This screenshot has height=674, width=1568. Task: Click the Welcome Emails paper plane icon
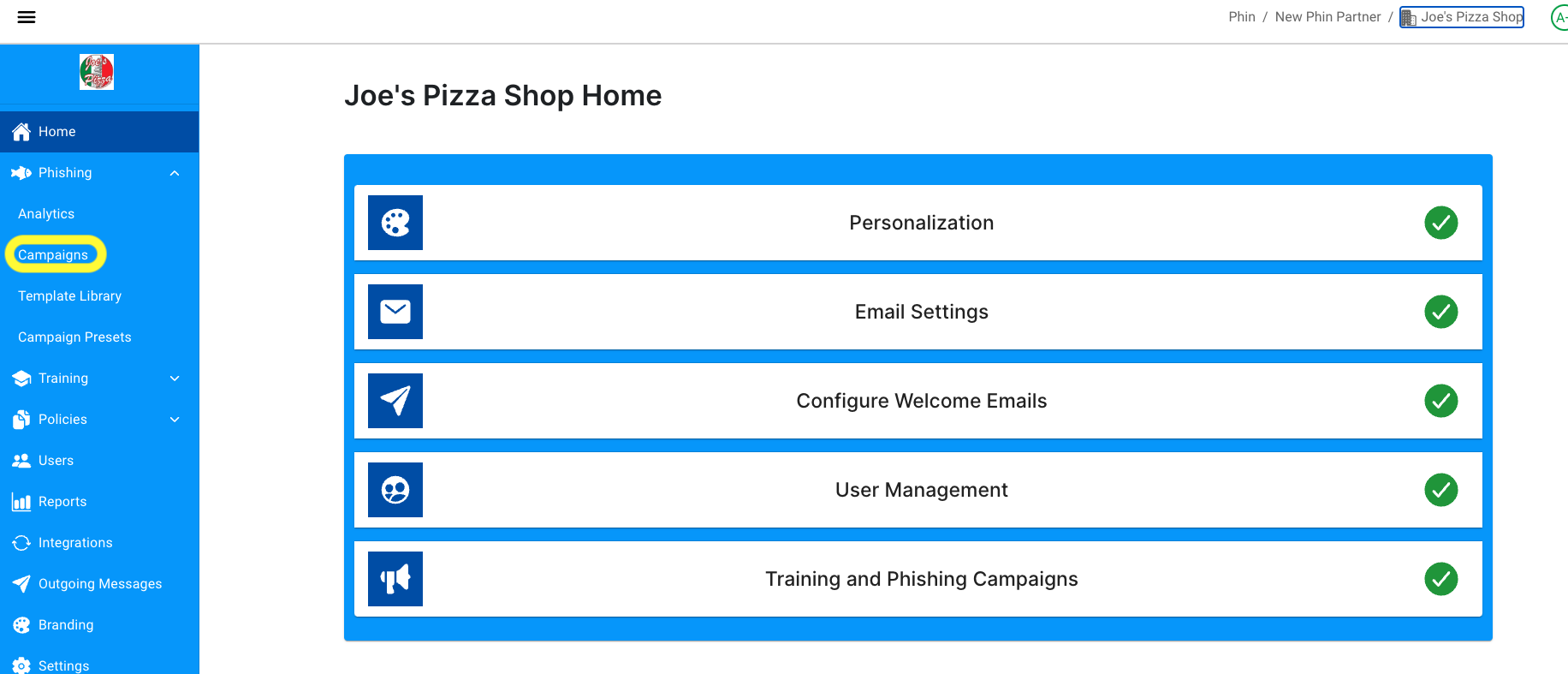395,401
